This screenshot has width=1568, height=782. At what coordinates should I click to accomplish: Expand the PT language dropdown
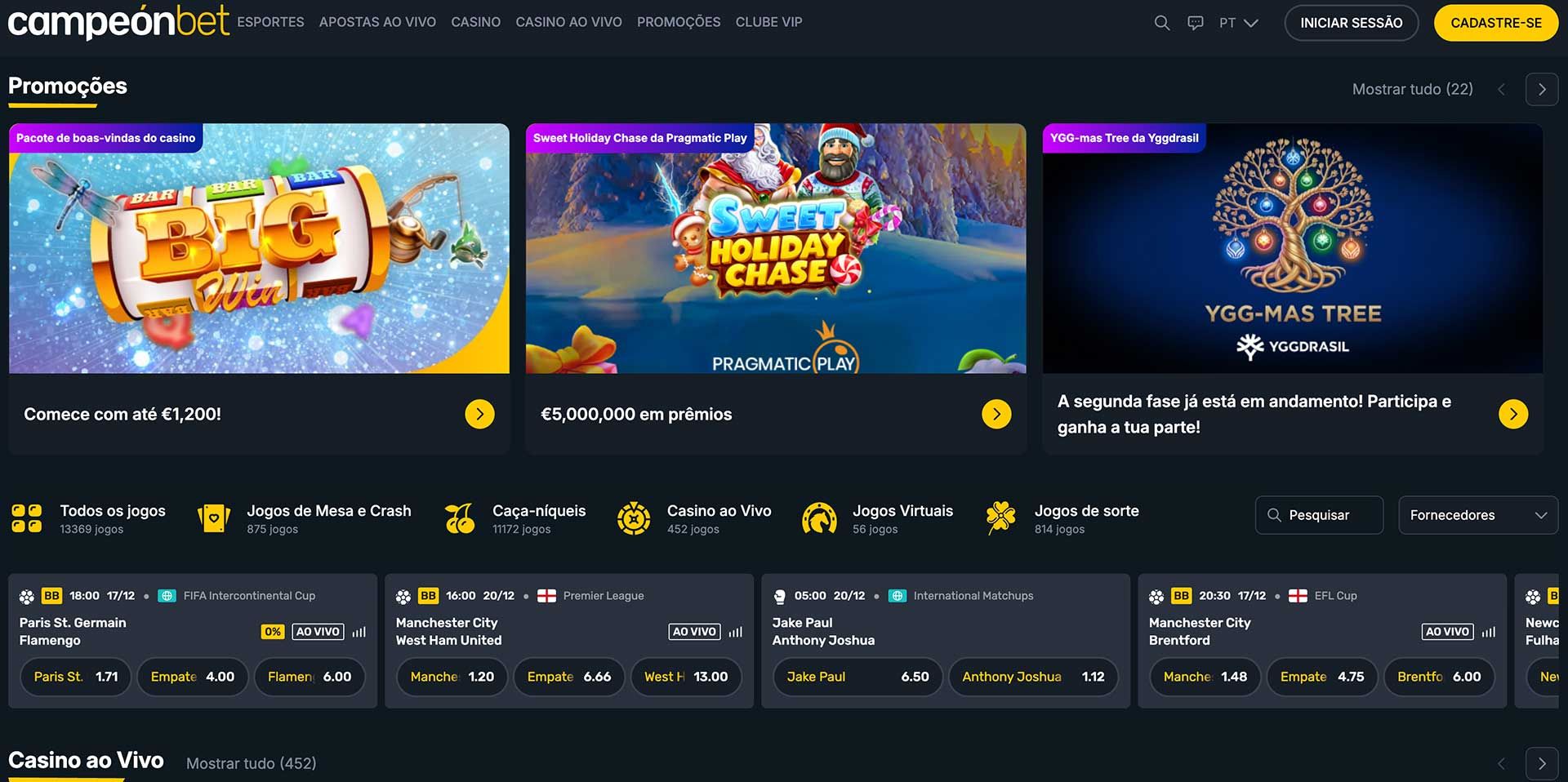[x=1238, y=23]
